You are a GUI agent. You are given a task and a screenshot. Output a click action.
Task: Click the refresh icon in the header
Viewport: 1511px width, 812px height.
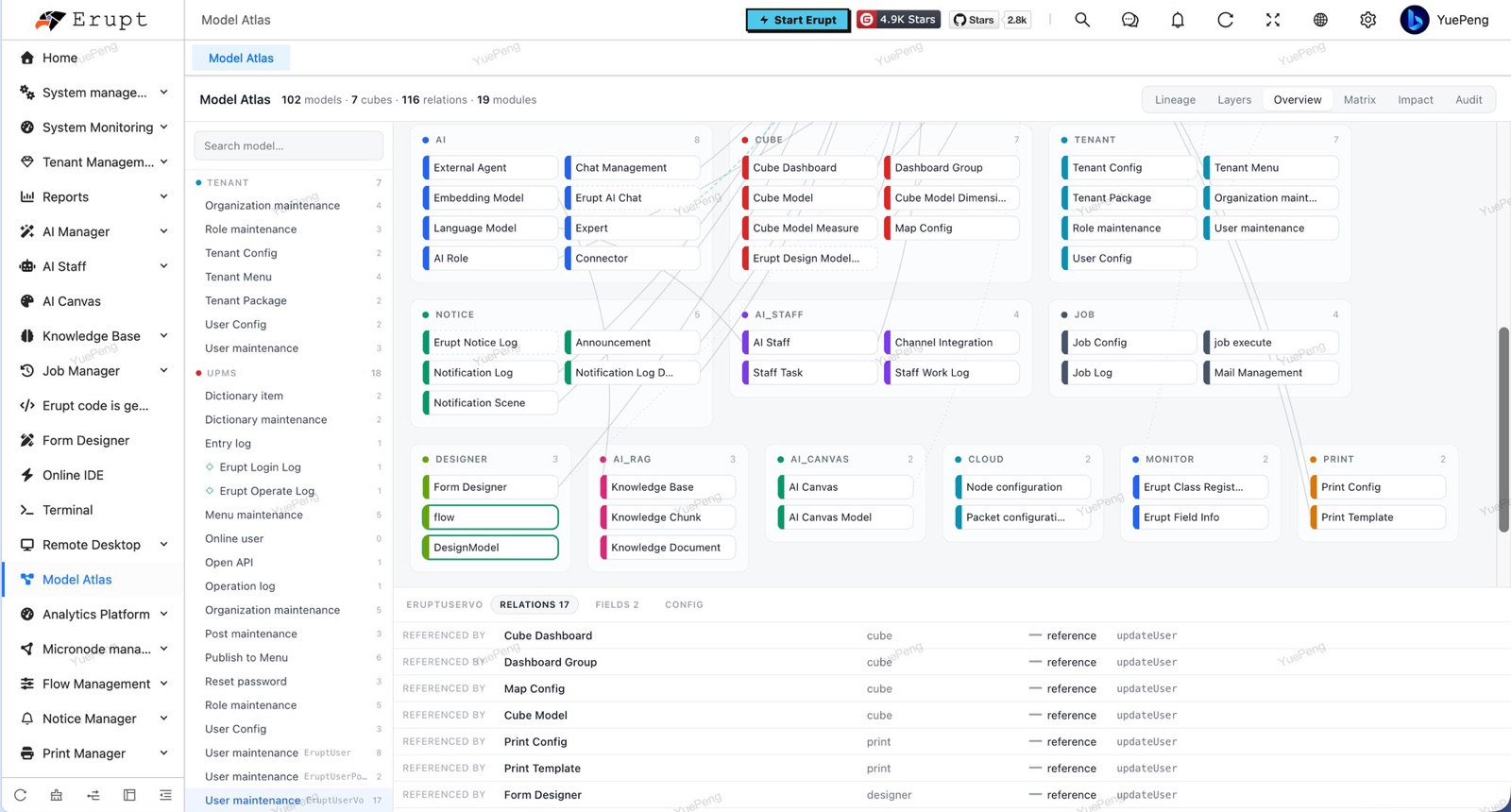[1225, 20]
